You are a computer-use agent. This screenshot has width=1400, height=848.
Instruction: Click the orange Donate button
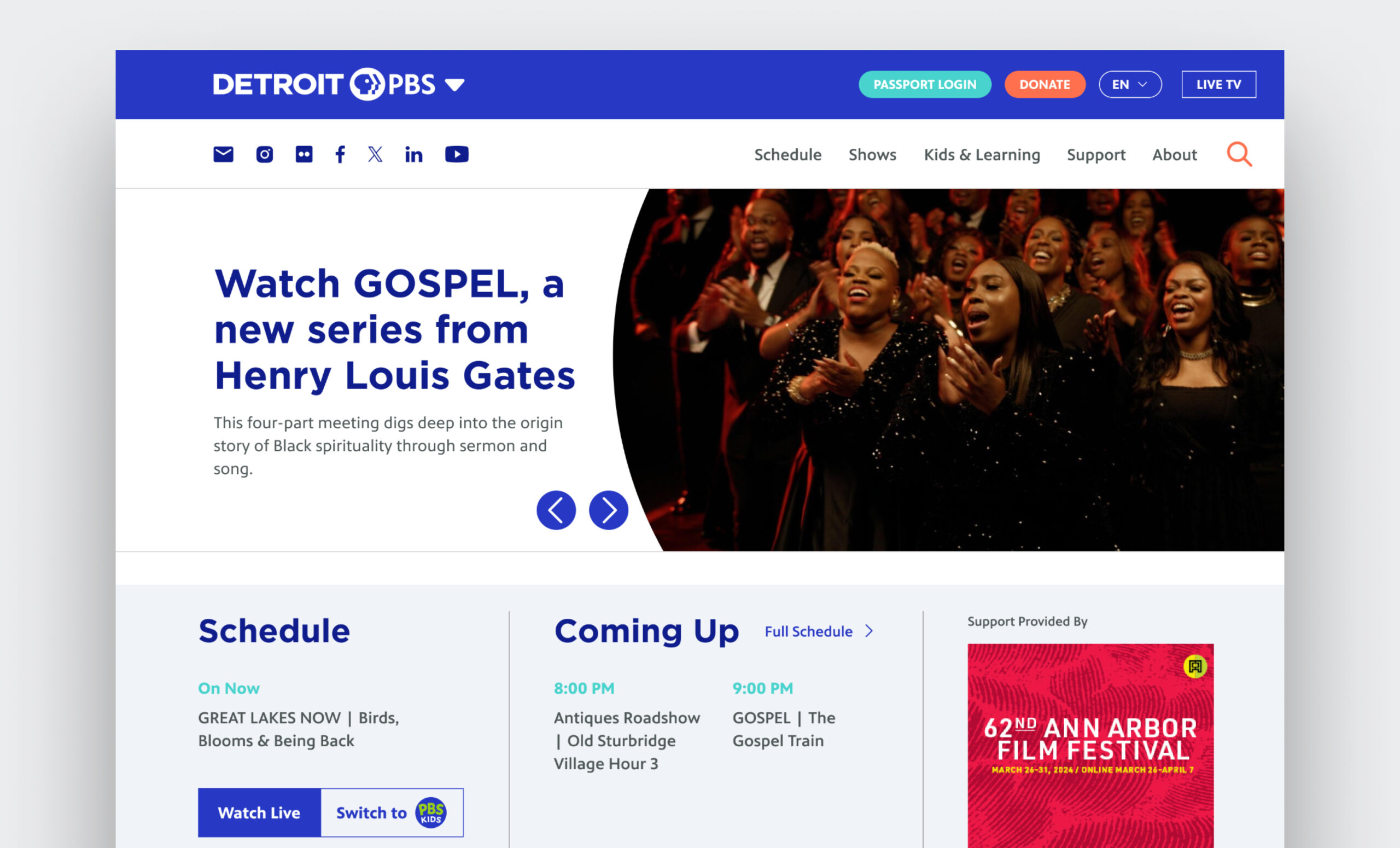1045,84
